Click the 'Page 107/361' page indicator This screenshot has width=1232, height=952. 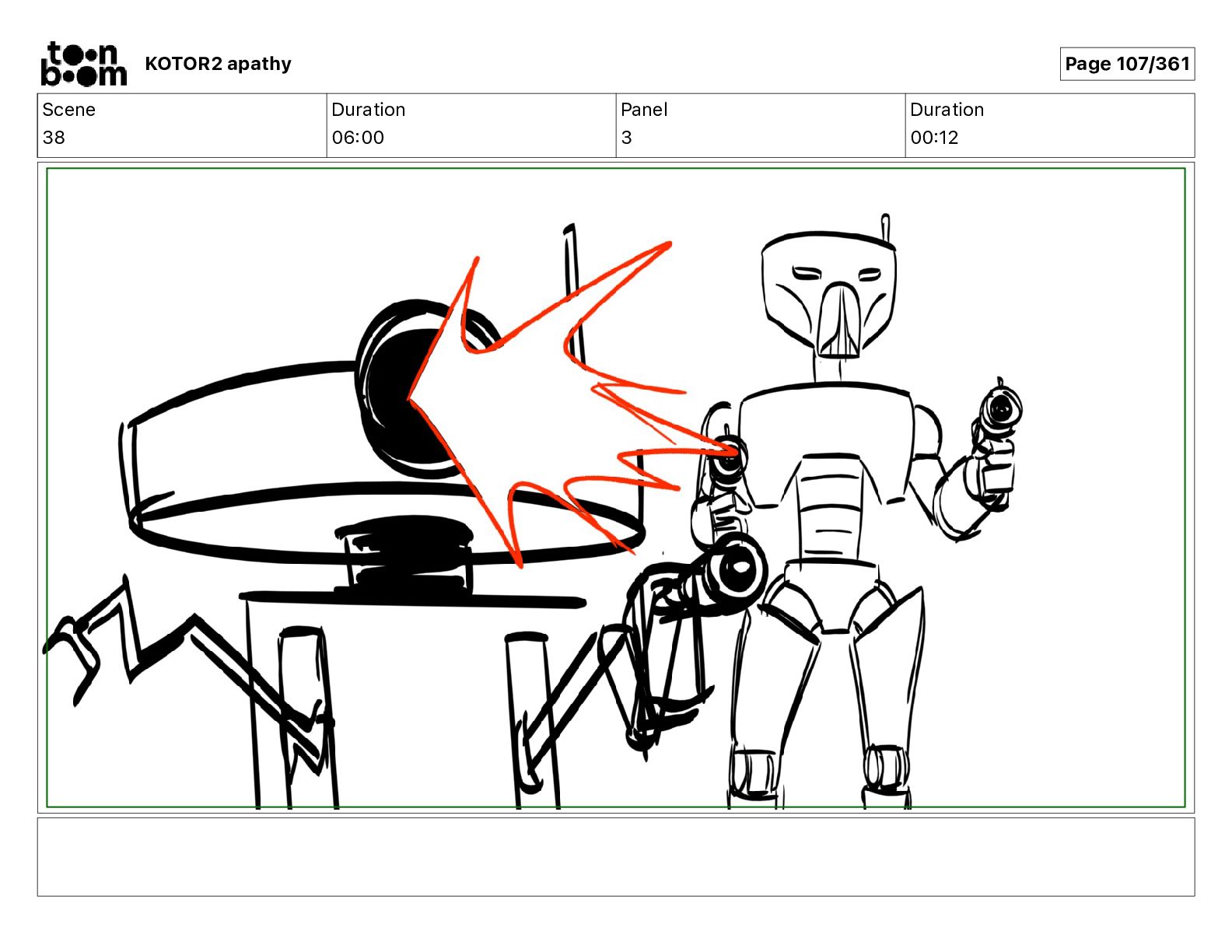tap(1127, 64)
